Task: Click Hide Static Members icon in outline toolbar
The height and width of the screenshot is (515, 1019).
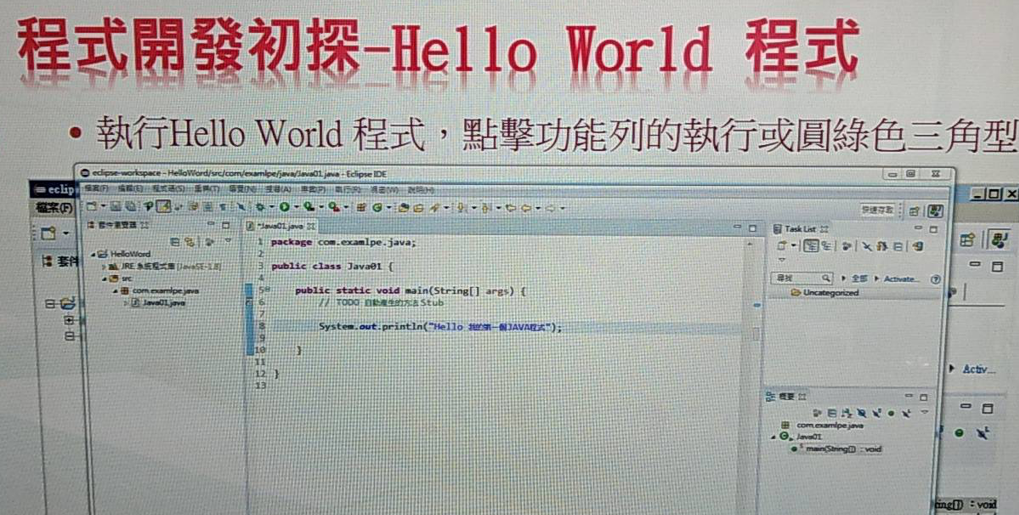Action: 877,413
